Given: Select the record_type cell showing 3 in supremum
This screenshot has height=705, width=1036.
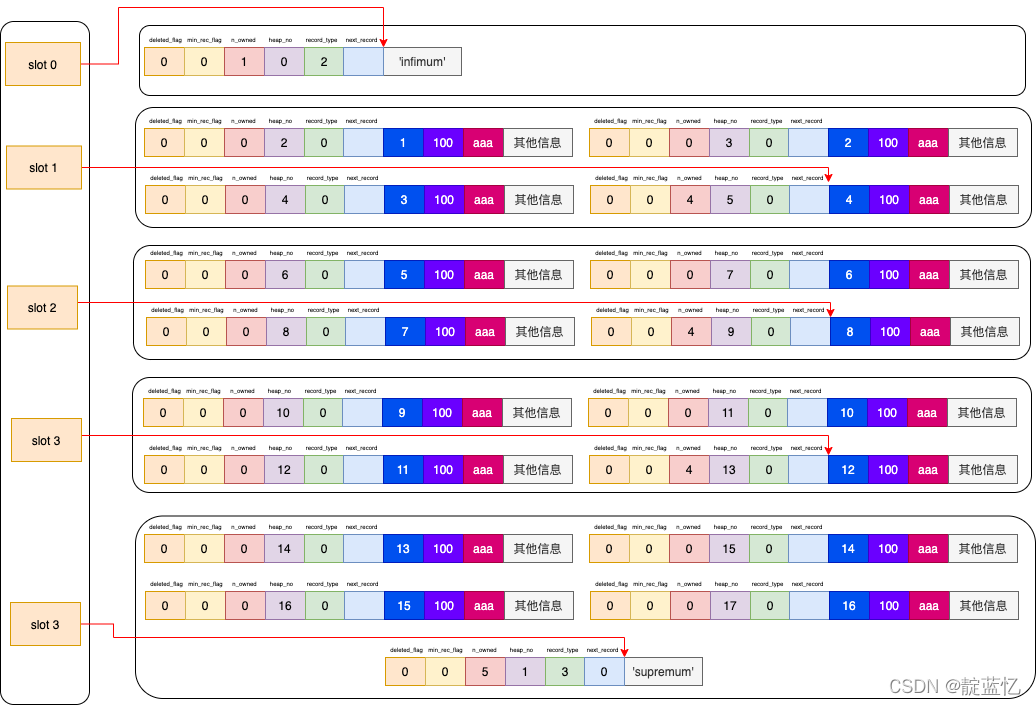Looking at the screenshot, I should 565,671.
